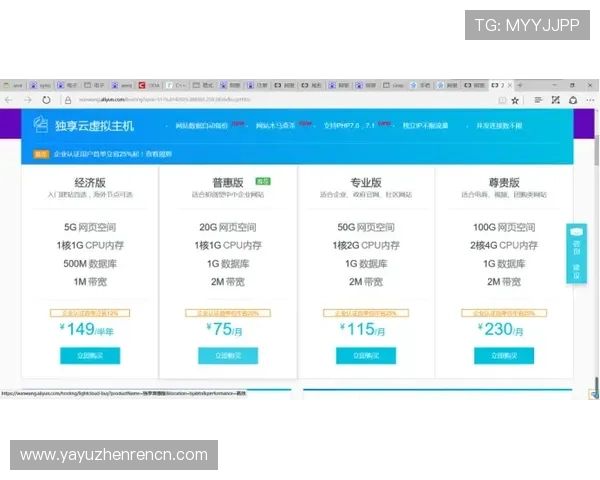Click the header feature 独立IP不限流量
The image size is (600, 480).
[425, 126]
